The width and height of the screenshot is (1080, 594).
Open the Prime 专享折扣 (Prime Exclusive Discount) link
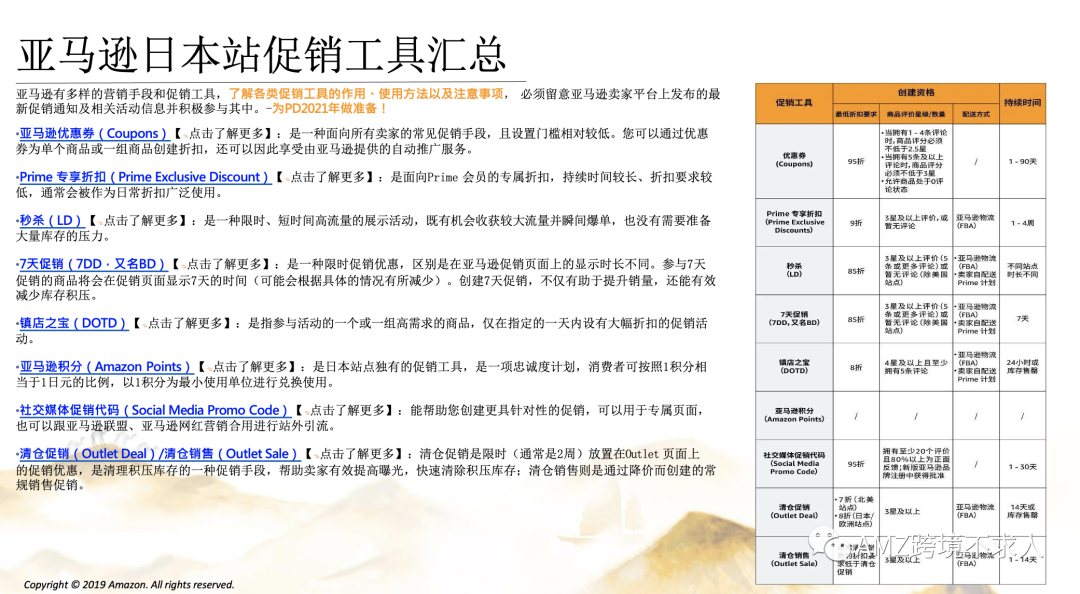coord(144,177)
